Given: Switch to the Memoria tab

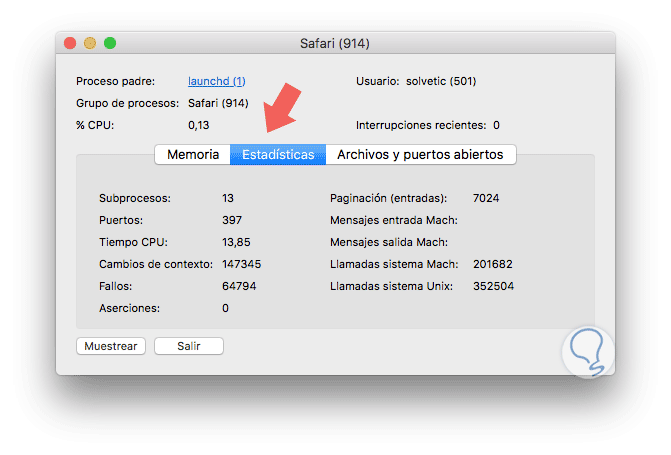Looking at the screenshot, I should (x=193, y=155).
